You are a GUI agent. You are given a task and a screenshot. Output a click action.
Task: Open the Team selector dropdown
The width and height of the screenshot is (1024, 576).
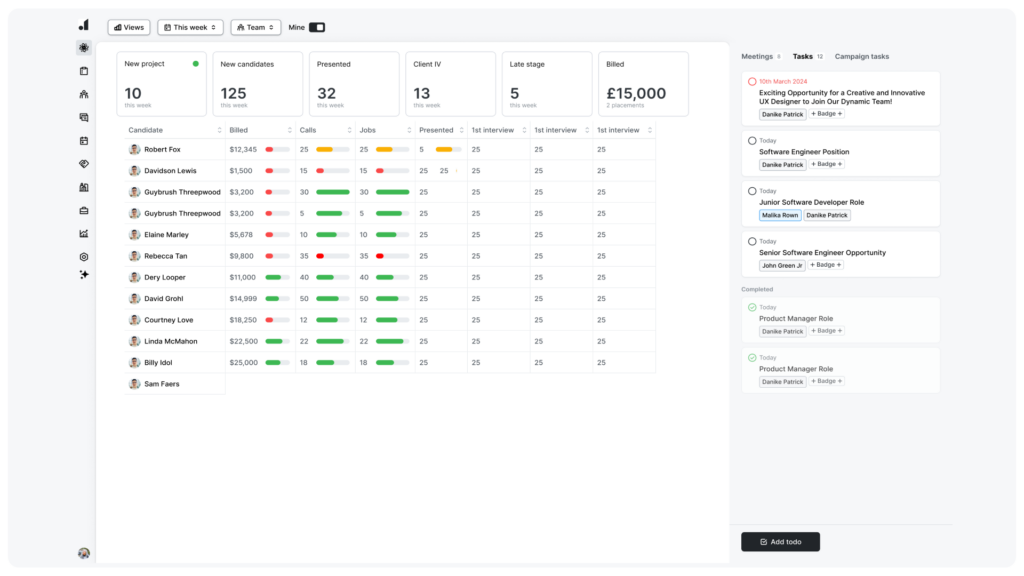[x=255, y=27]
